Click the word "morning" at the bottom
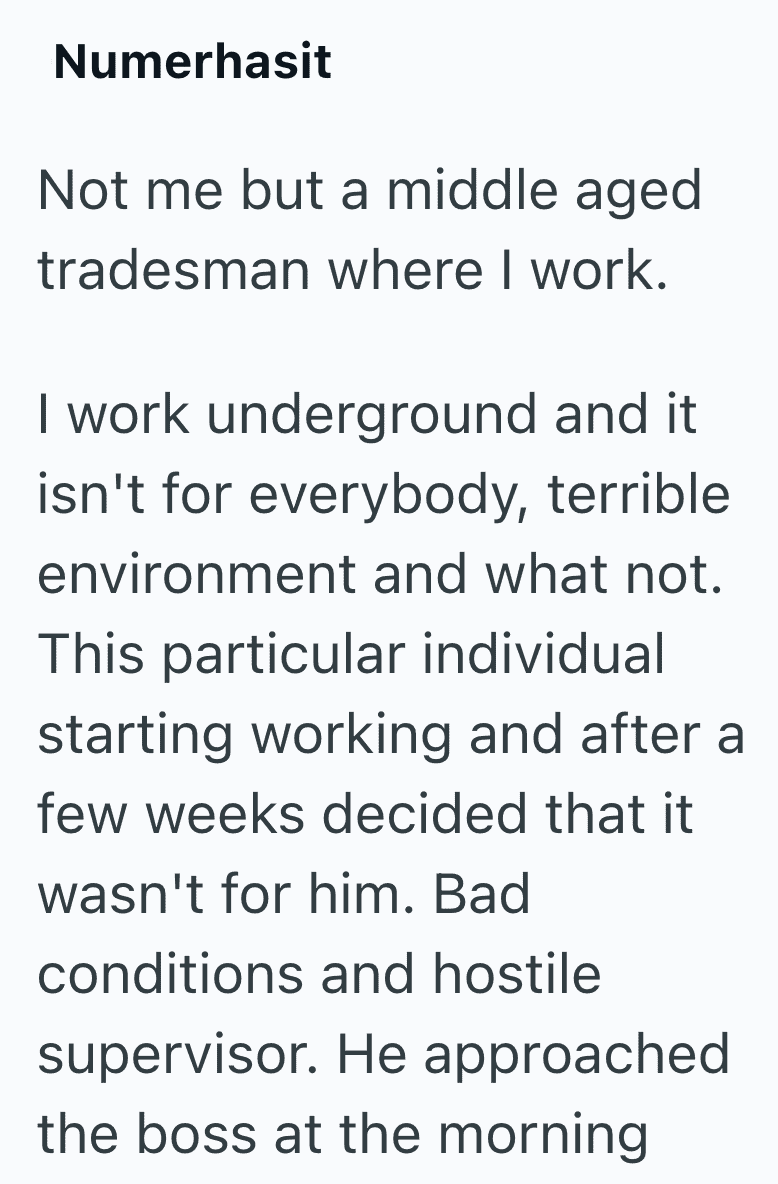778x1184 pixels. (x=544, y=1134)
